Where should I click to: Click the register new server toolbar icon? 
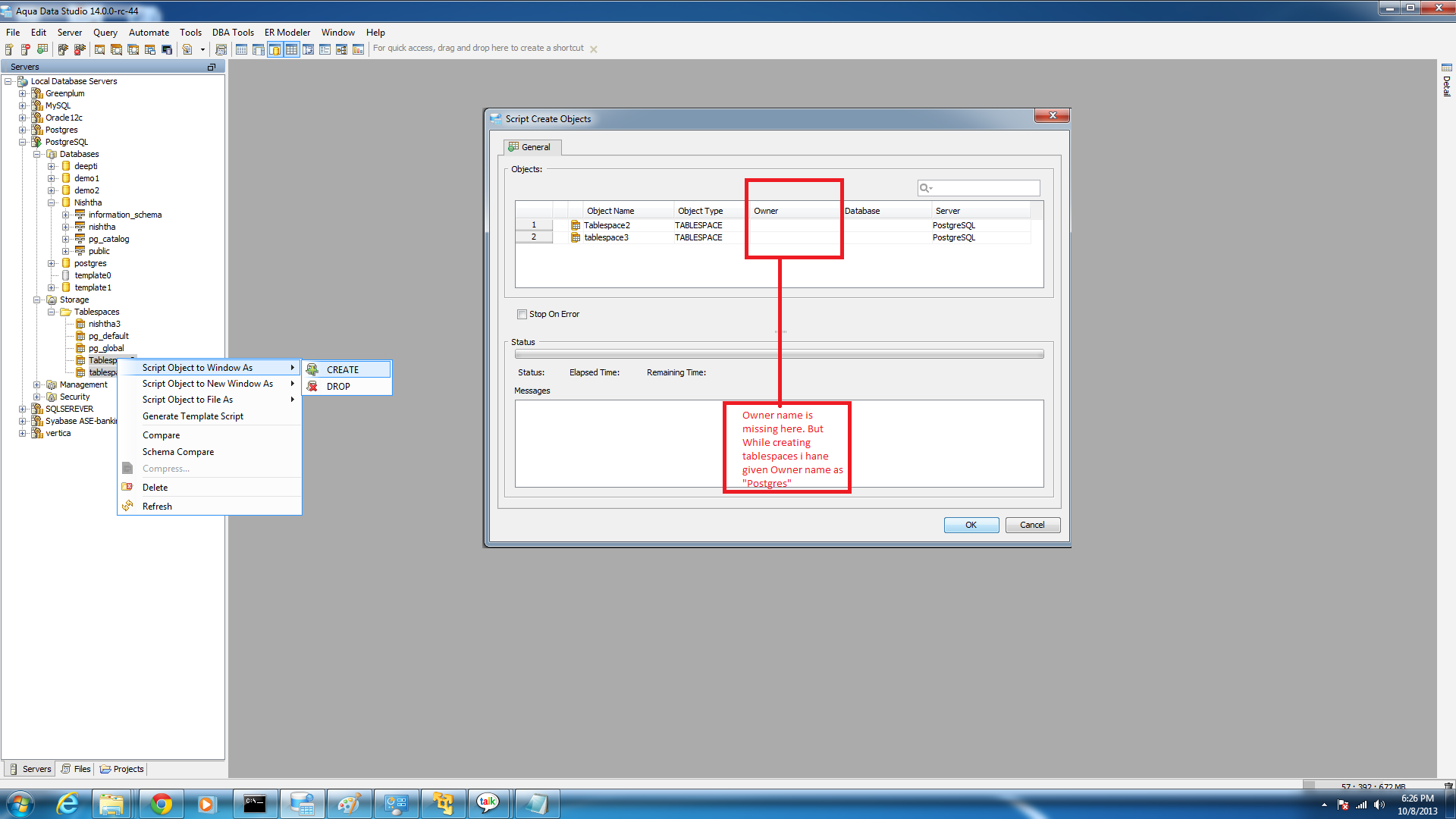coord(9,49)
